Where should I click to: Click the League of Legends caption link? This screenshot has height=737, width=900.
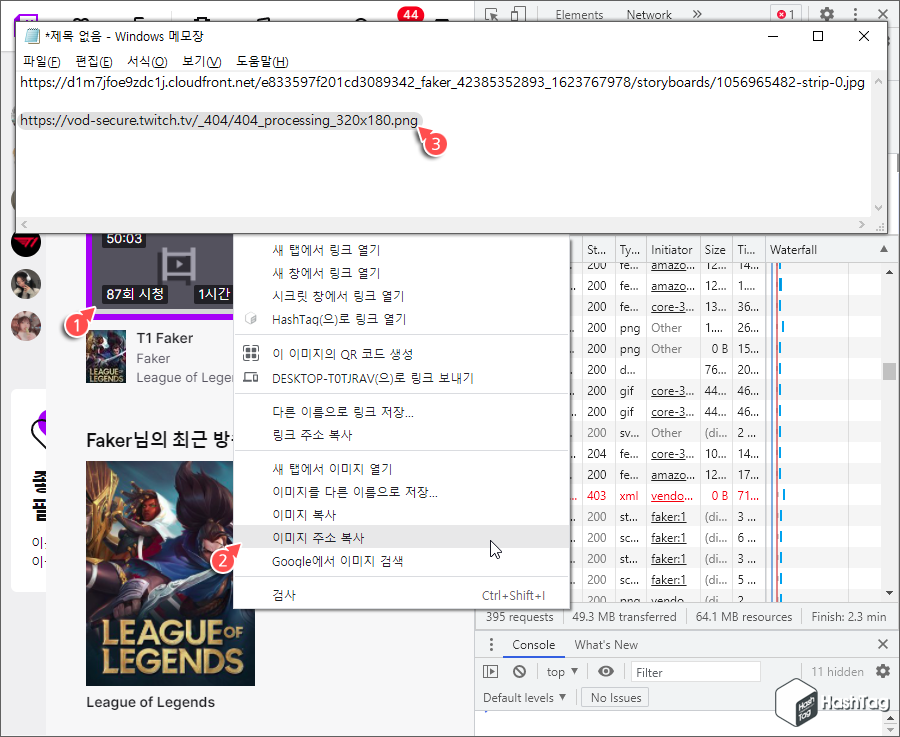pos(150,702)
